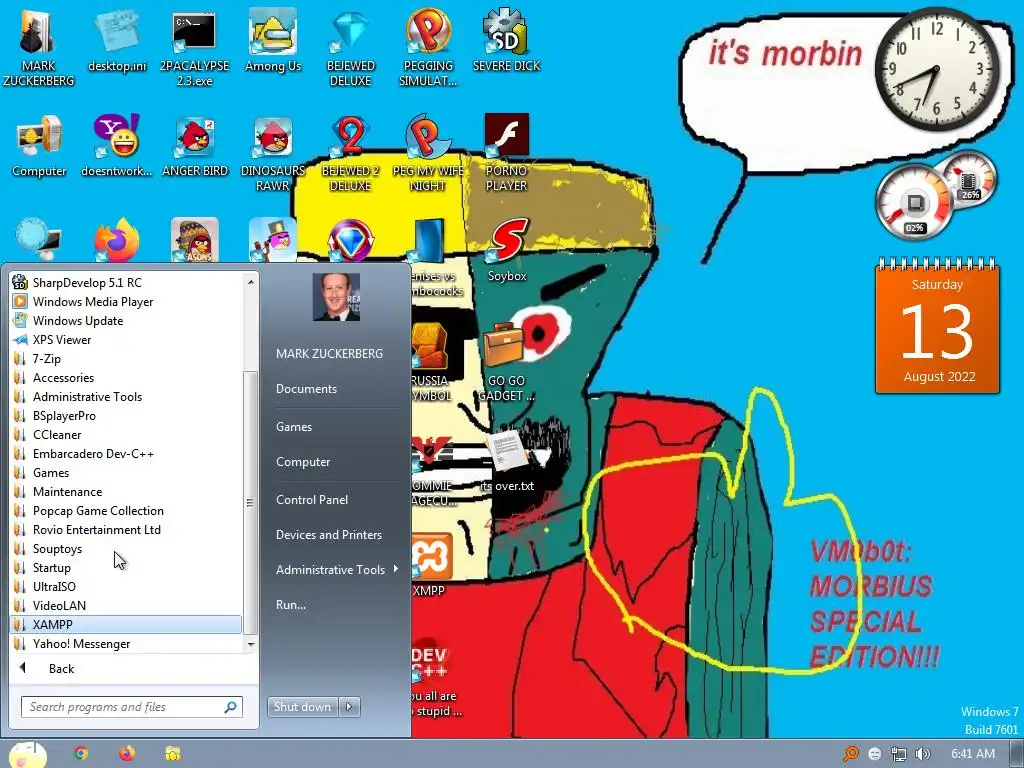Launch the ANGER BIRD desktop shortcut
Screen dimensions: 1024x768
click(x=195, y=146)
